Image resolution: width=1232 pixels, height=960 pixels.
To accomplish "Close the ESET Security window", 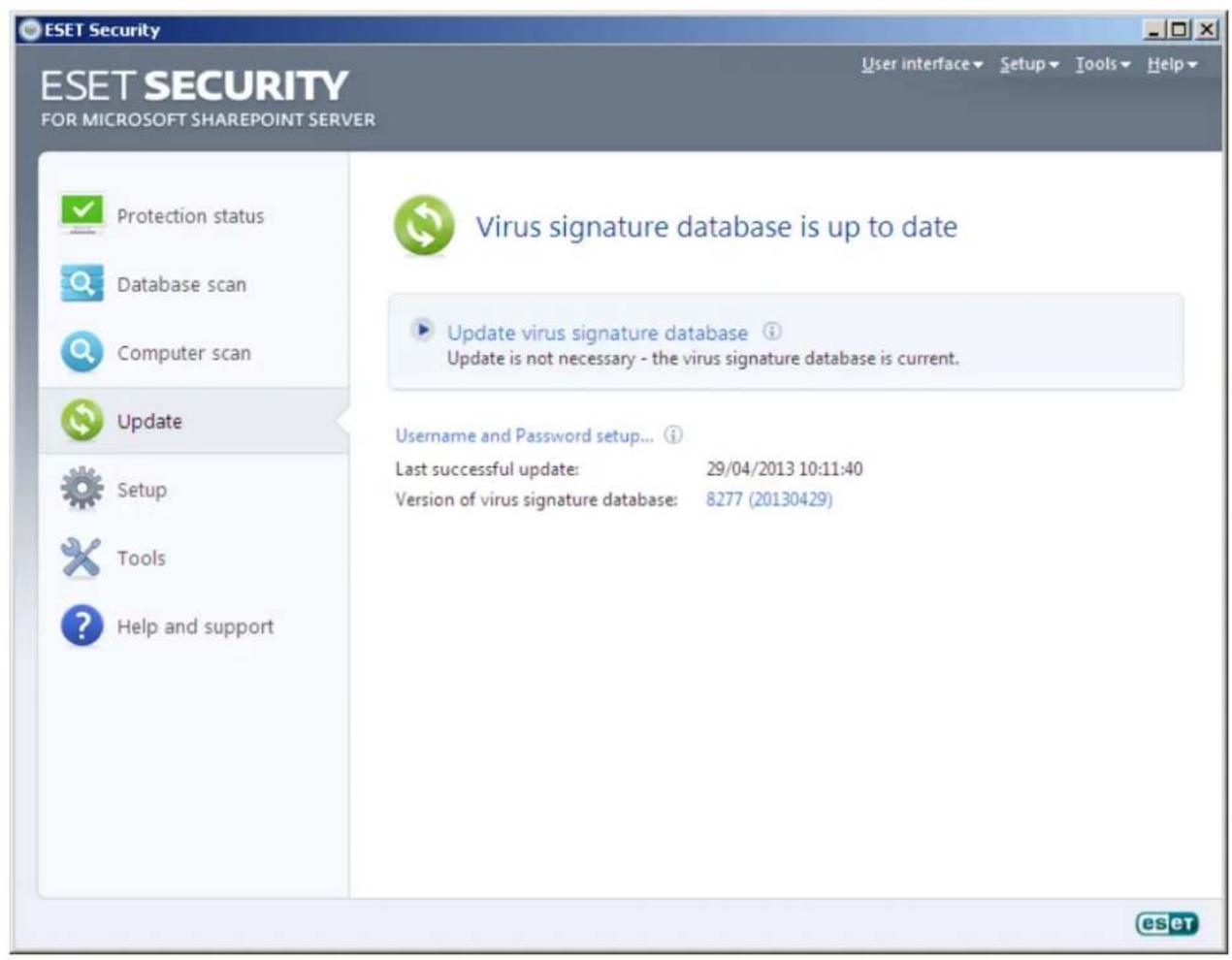I will pyautogui.click(x=1206, y=29).
